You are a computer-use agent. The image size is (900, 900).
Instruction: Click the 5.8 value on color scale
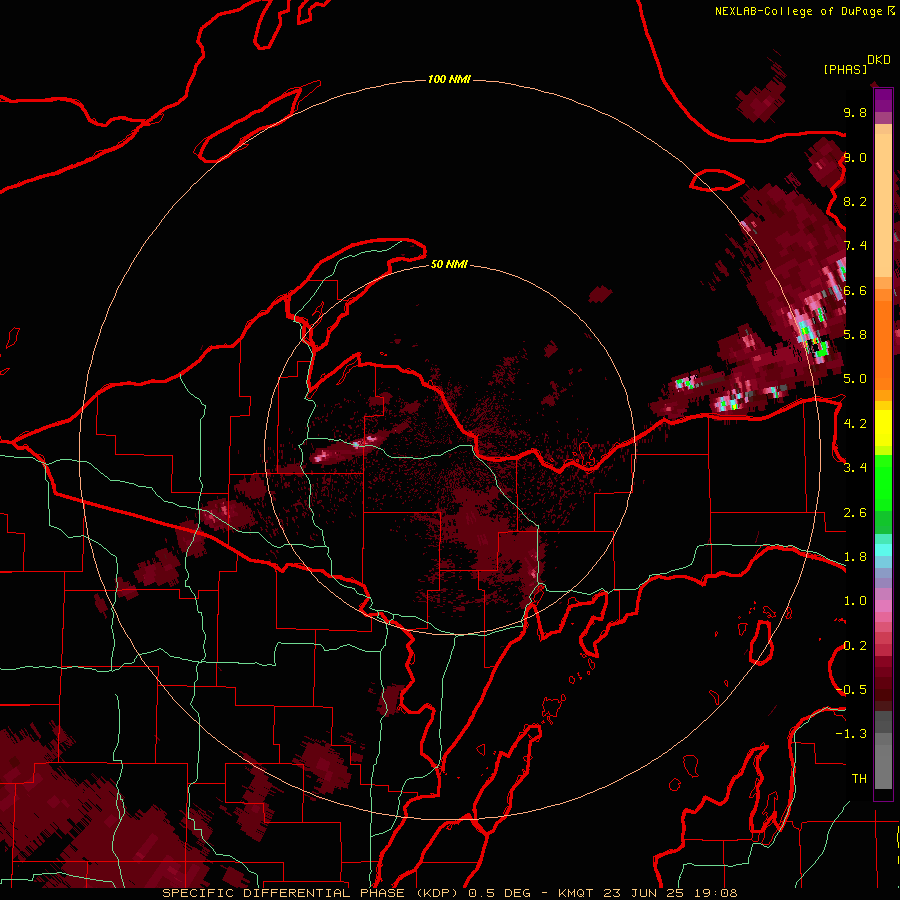[855, 334]
